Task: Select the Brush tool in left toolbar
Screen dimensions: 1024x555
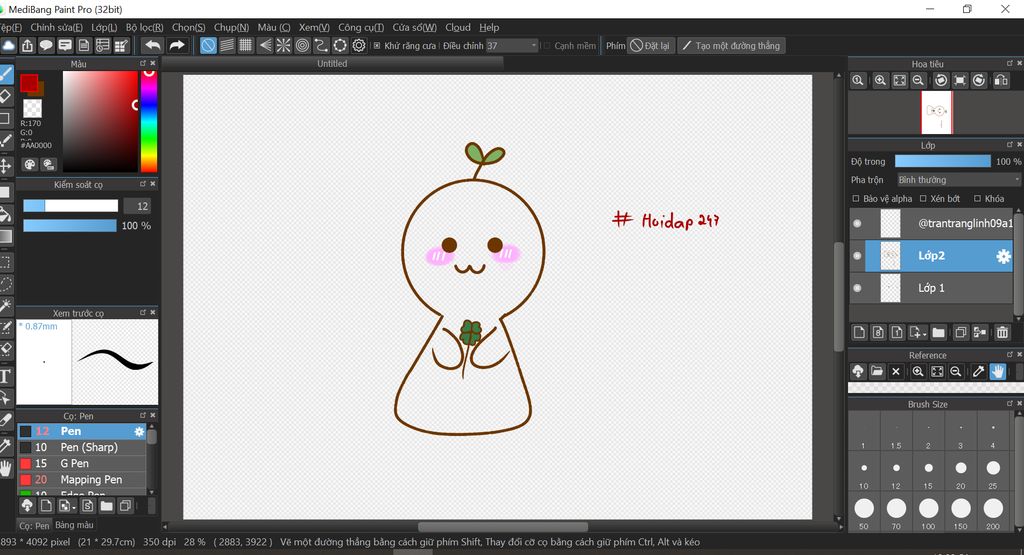Action: click(5, 74)
